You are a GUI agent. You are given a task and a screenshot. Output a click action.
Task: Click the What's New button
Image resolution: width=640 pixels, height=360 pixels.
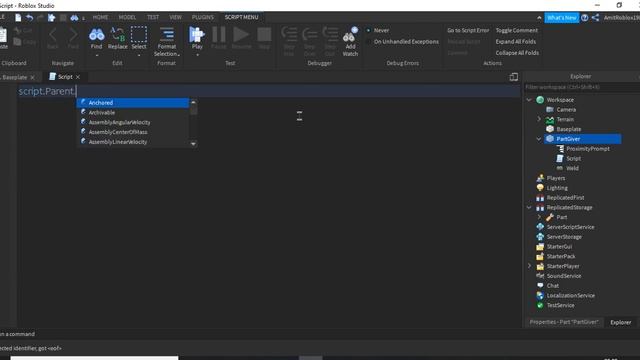562,18
